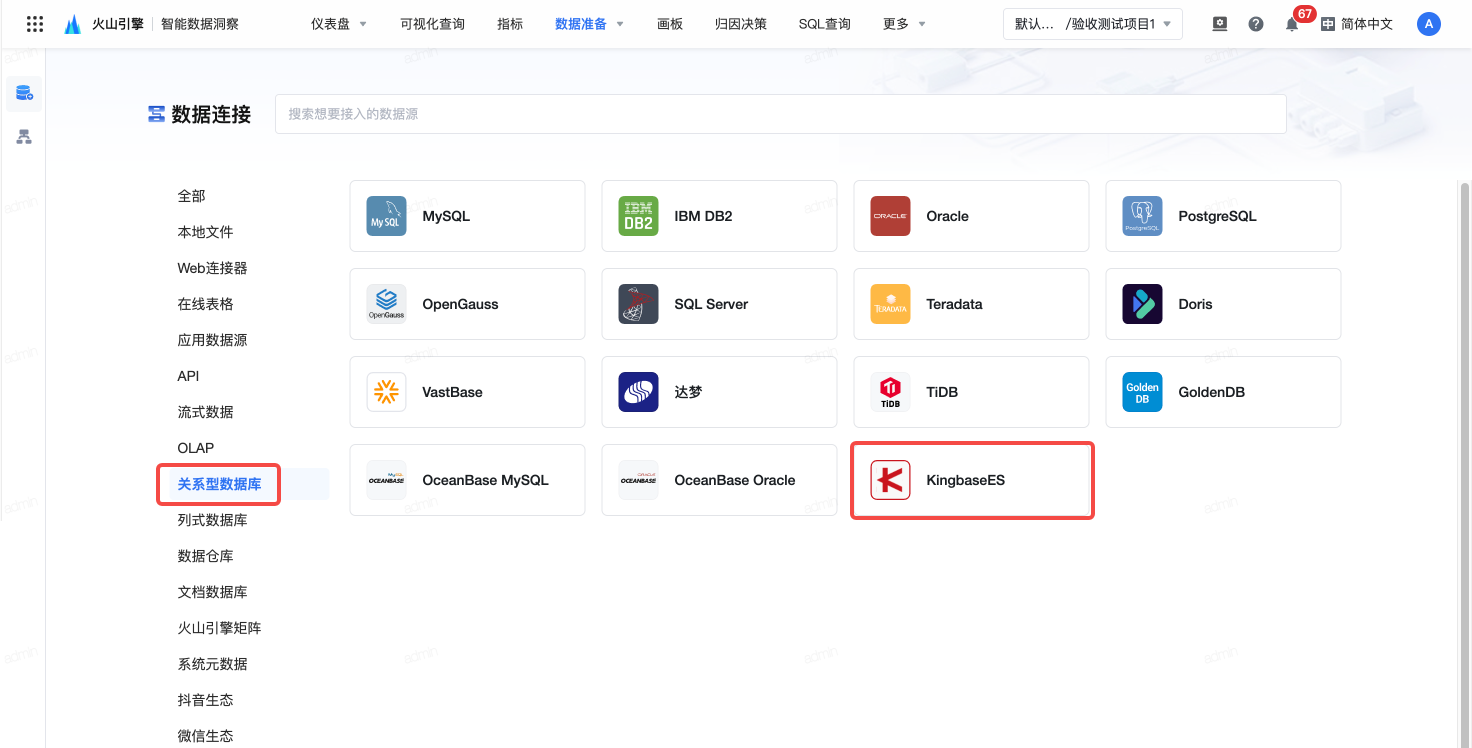Select the 关系型数据库 category
Screen dimensions: 1472x748
click(x=220, y=484)
